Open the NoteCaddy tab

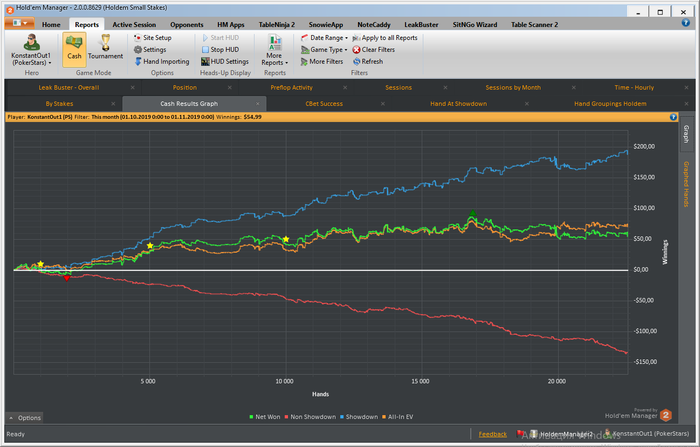(x=374, y=25)
